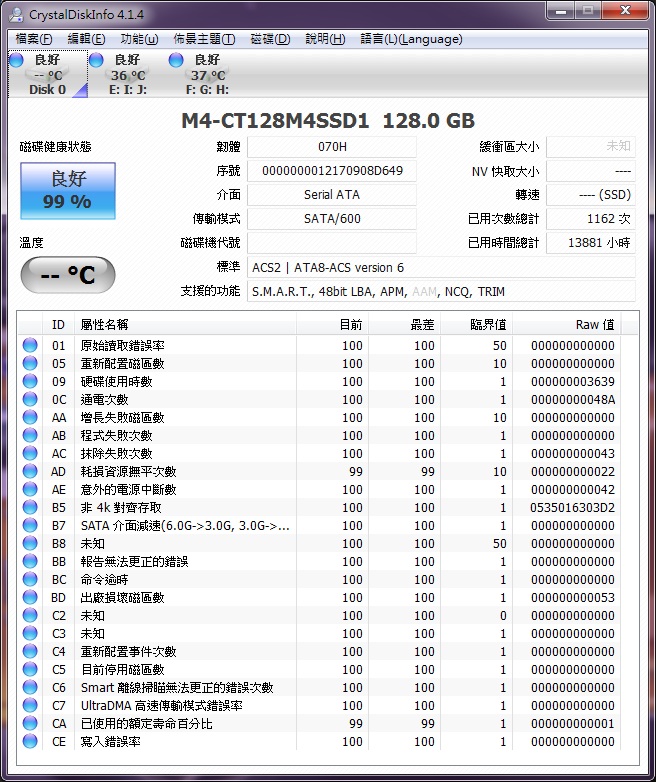Click status orb for attribute C6
Screen dimensions: 656x782
pyautogui.click(x=30, y=687)
